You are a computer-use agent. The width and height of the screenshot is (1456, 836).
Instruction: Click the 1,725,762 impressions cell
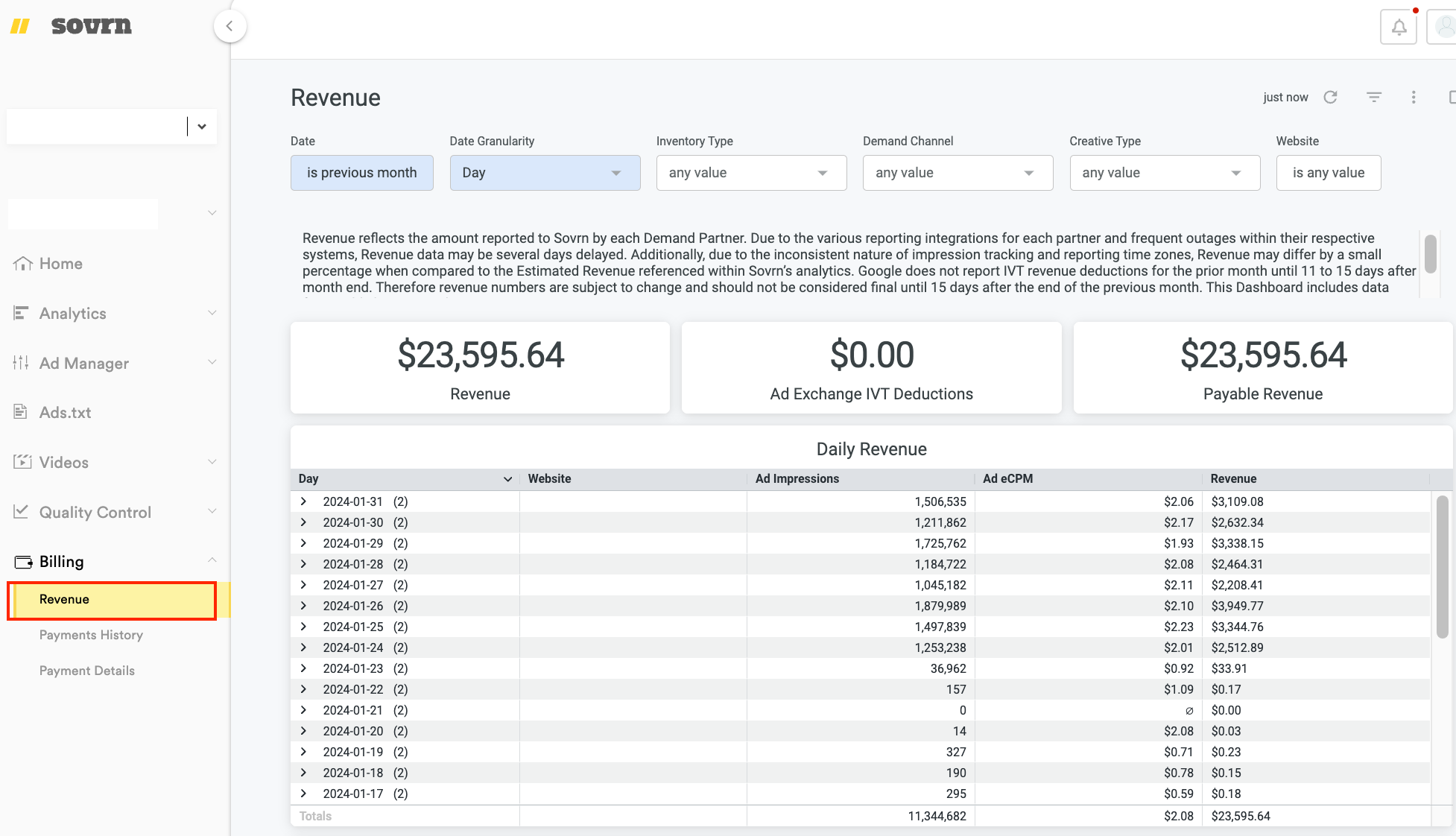point(940,543)
